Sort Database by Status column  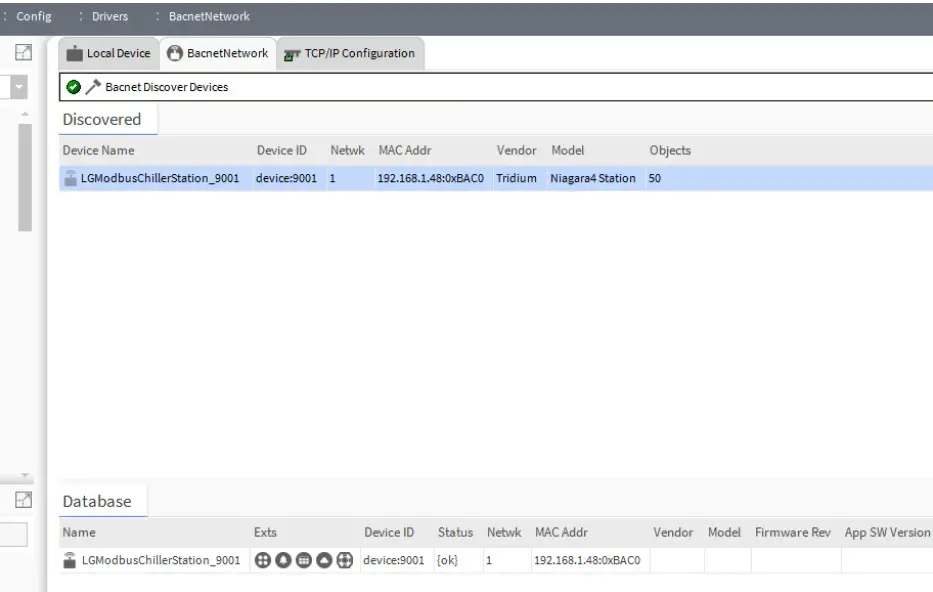(x=455, y=533)
